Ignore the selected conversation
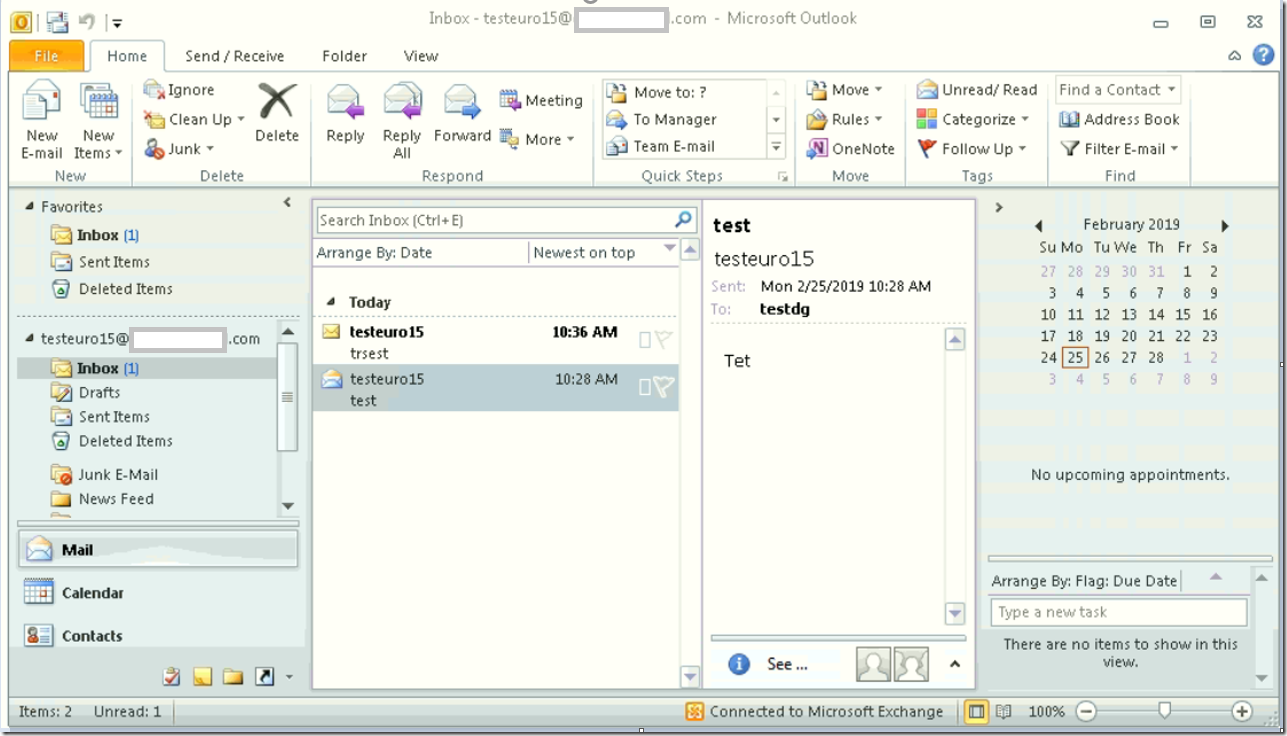The width and height of the screenshot is (1287, 736). coord(179,90)
